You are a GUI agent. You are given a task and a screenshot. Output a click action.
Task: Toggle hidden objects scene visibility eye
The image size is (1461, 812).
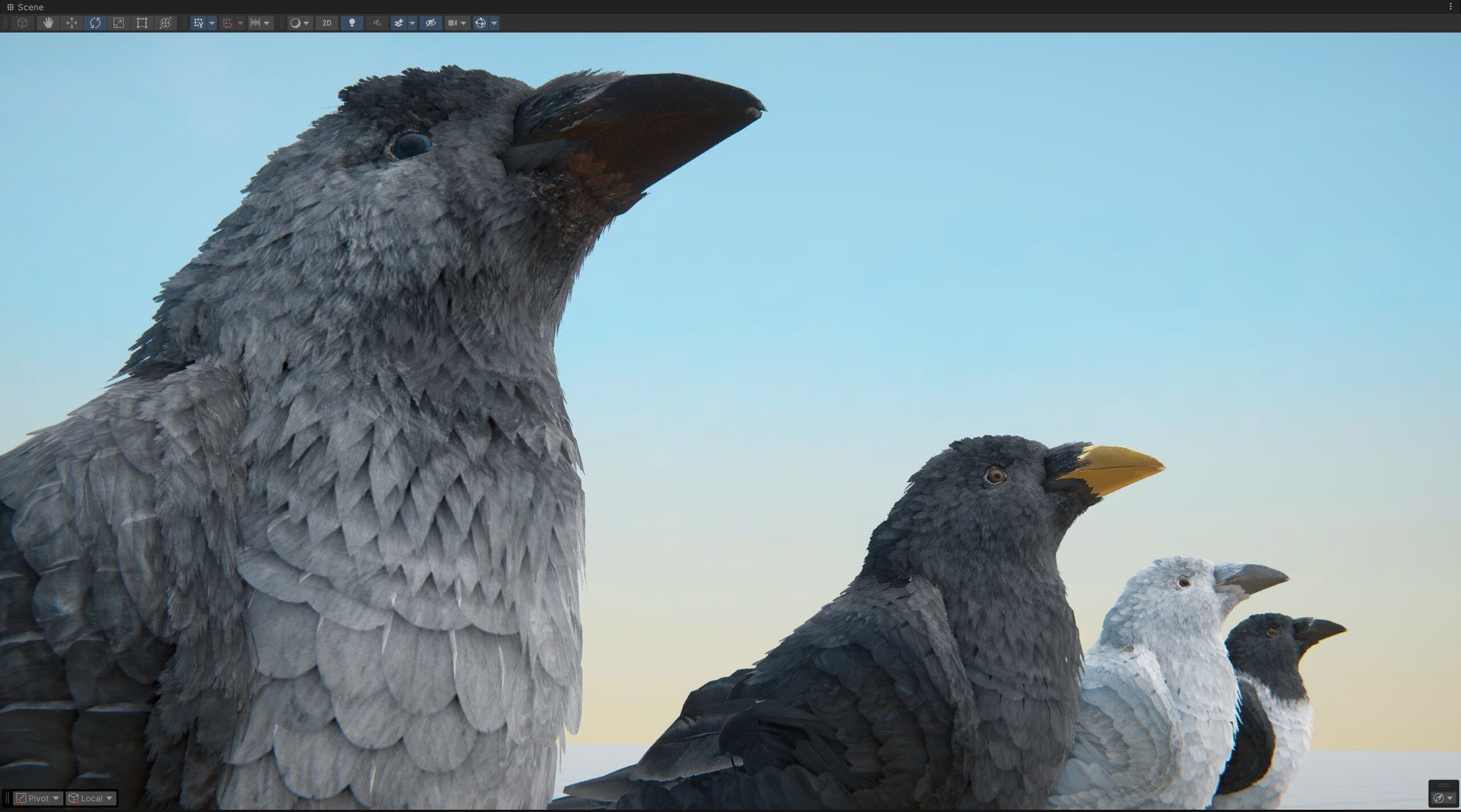tap(431, 23)
